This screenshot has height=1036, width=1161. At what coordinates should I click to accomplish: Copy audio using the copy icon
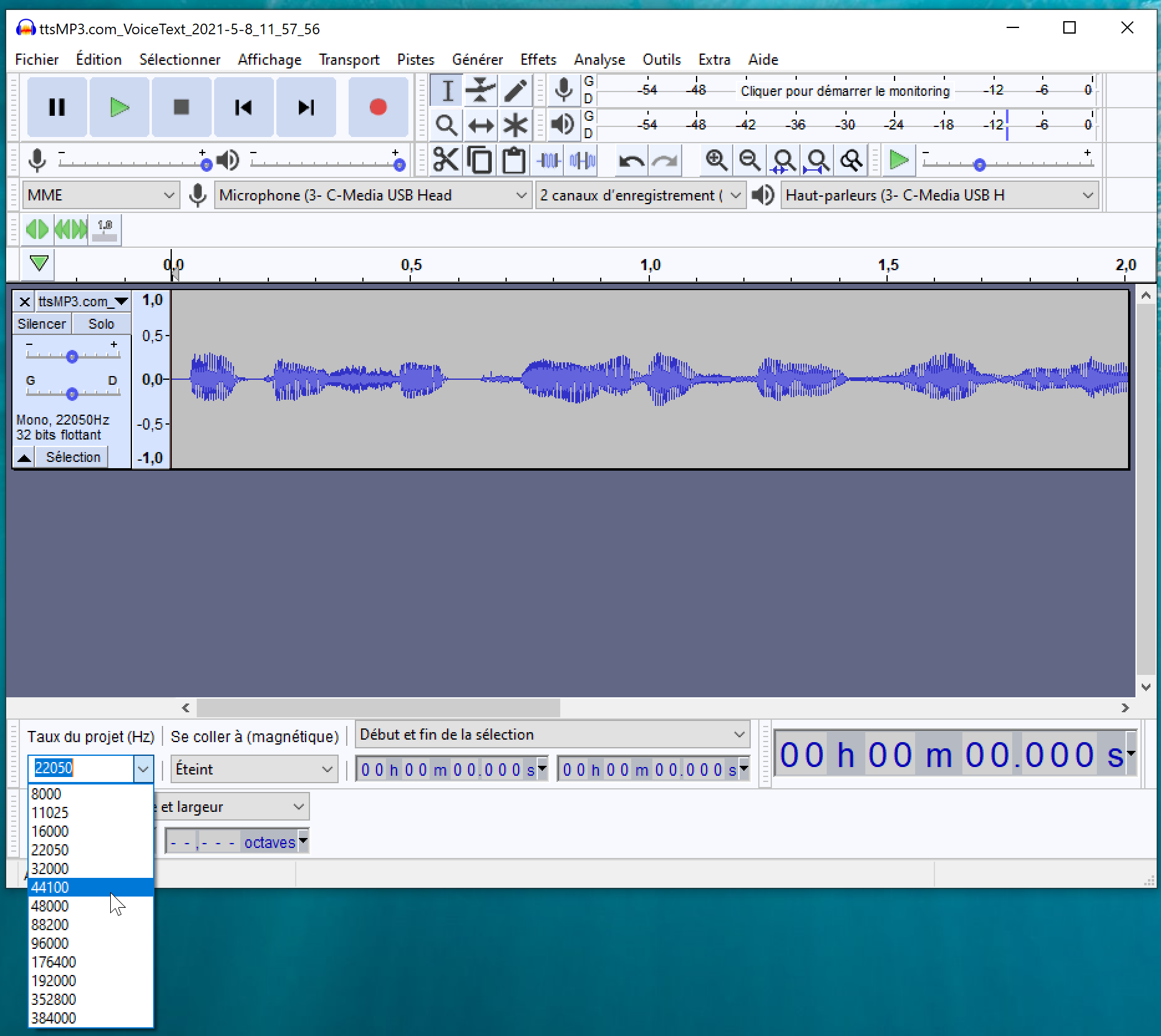point(479,160)
